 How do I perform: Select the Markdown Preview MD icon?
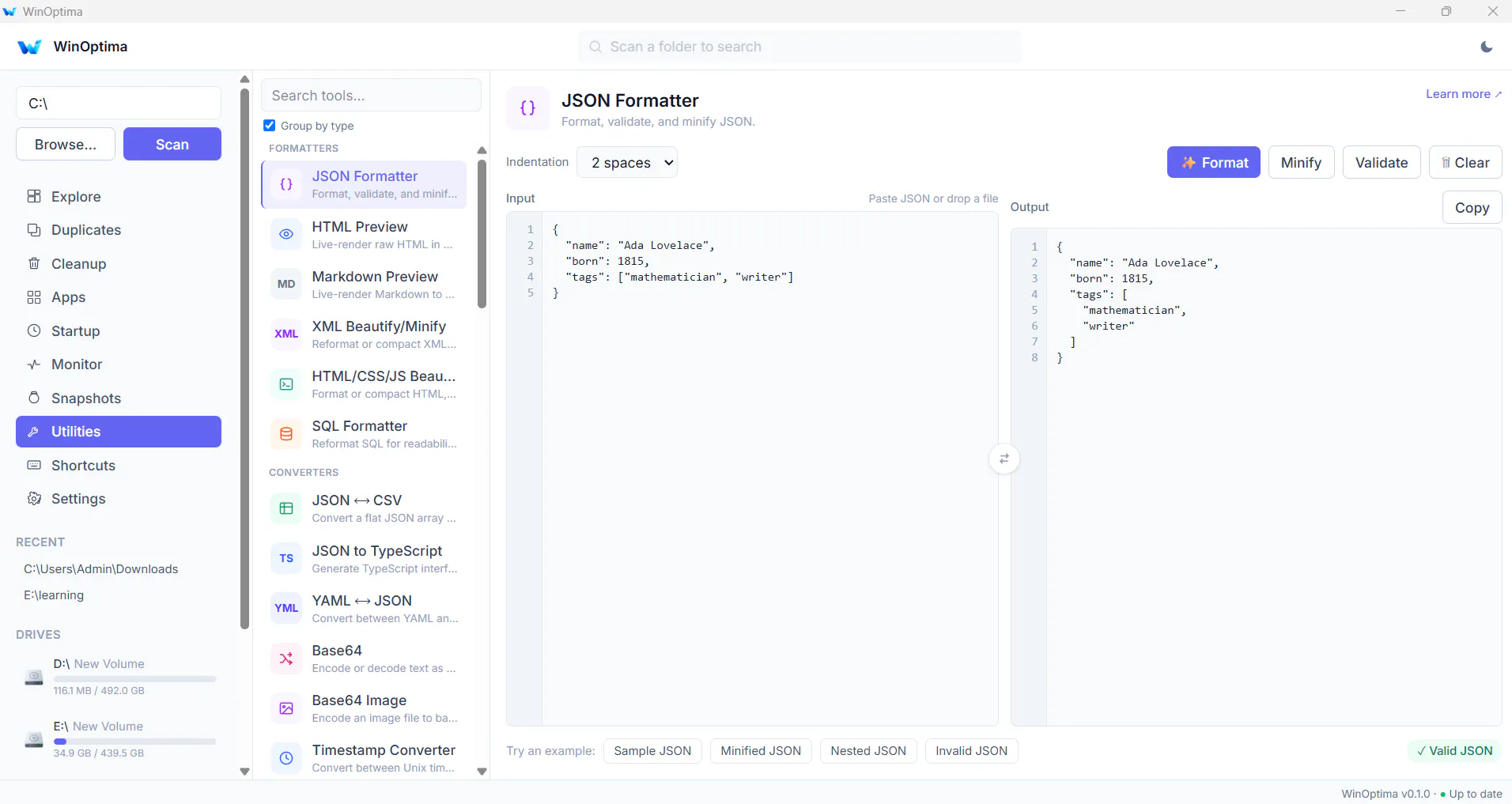[x=286, y=284]
